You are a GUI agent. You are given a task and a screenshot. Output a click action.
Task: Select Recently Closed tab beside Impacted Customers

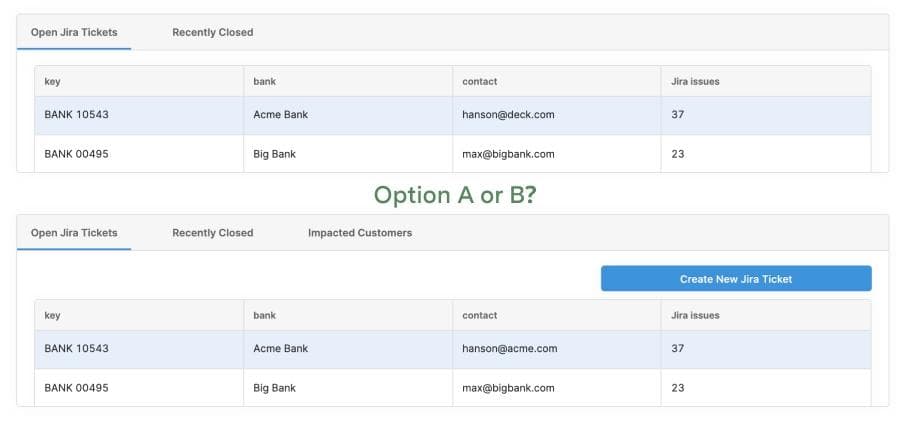click(212, 233)
